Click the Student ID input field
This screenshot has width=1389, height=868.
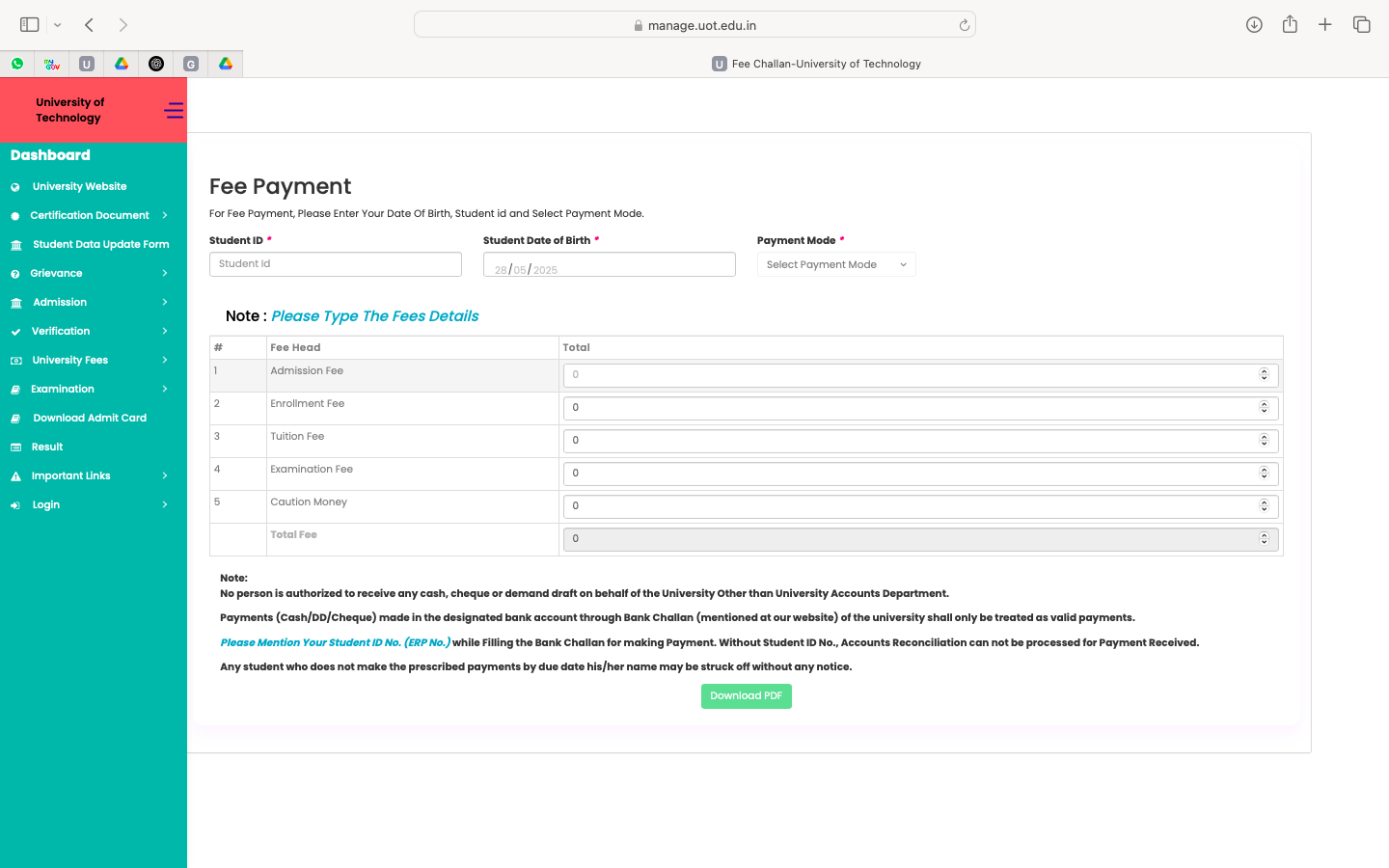335,264
